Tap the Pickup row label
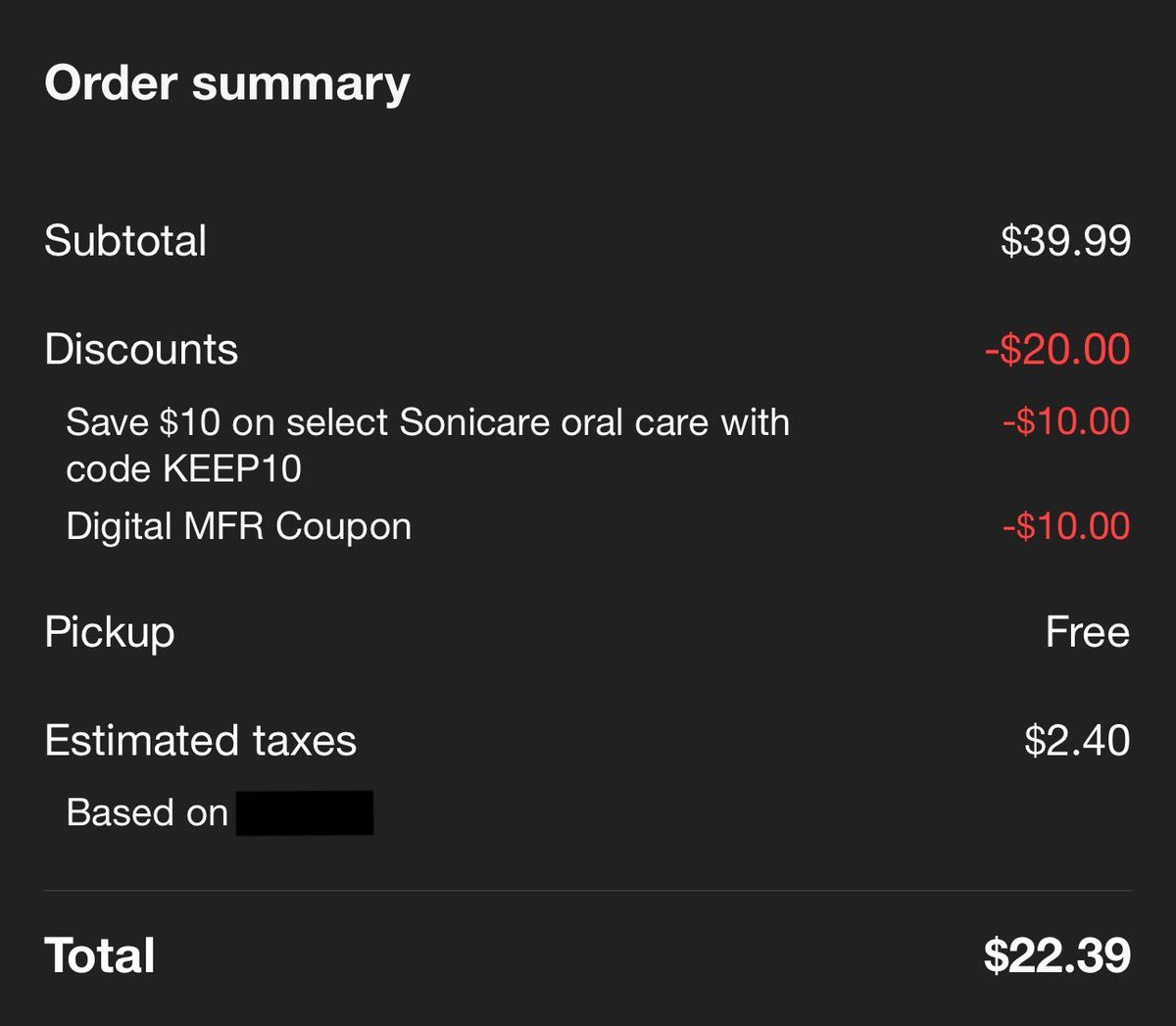Viewport: 1176px width, 1026px height. pyautogui.click(x=110, y=633)
